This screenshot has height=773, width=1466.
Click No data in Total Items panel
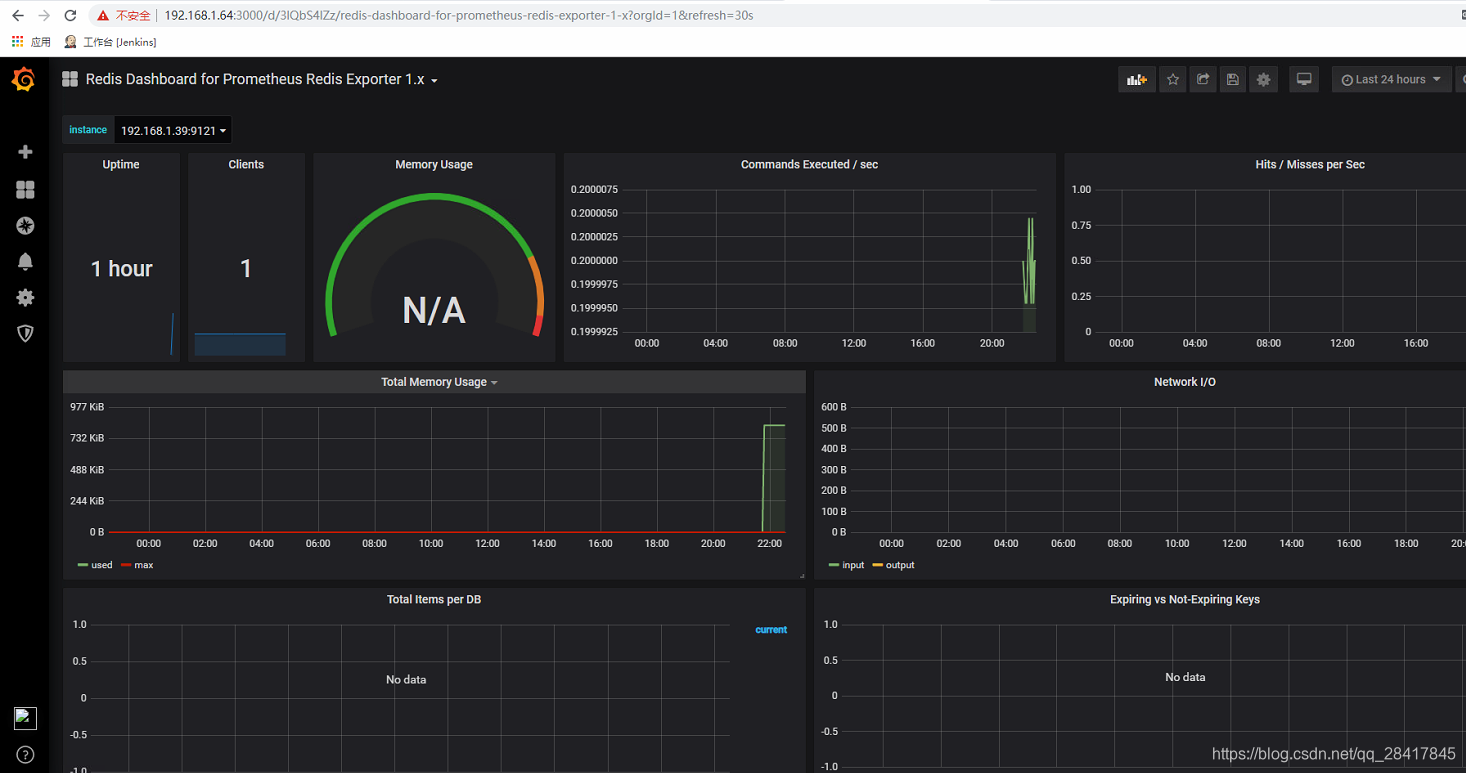click(406, 679)
